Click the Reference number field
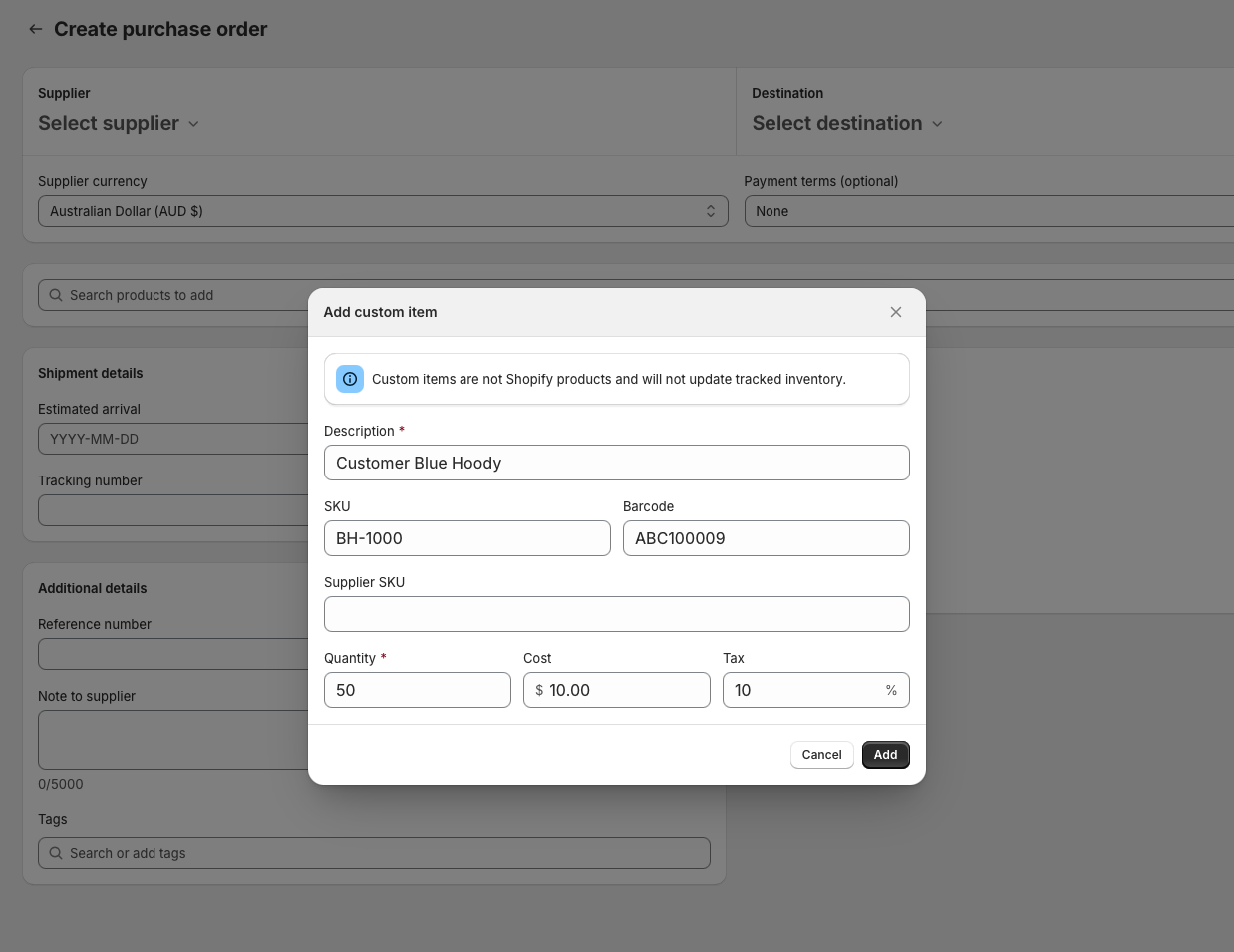The image size is (1234, 952). click(173, 654)
